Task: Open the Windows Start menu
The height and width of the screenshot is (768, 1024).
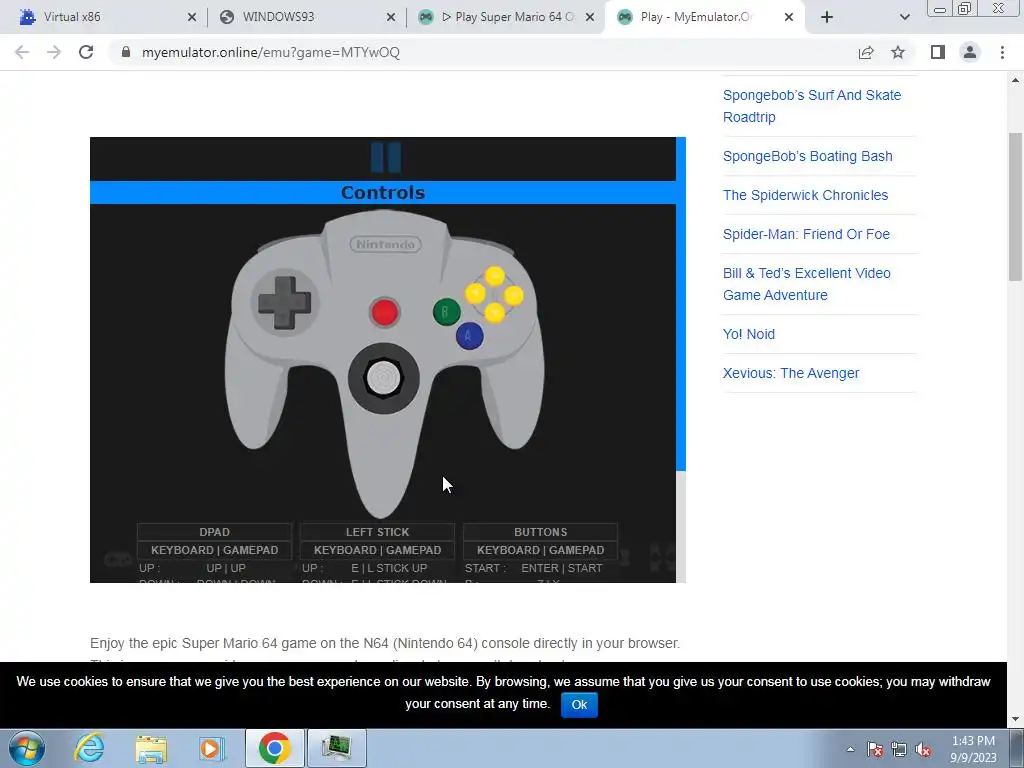Action: (x=27, y=748)
